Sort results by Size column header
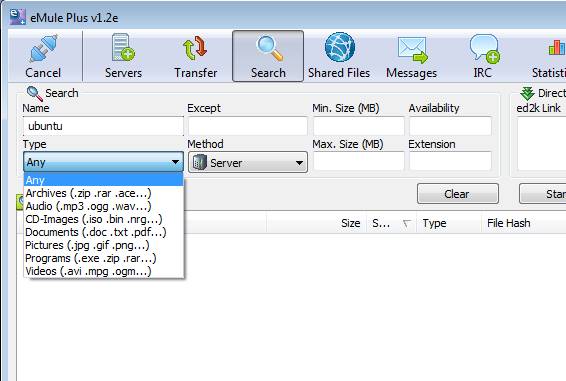The height and width of the screenshot is (381, 566). point(317,223)
